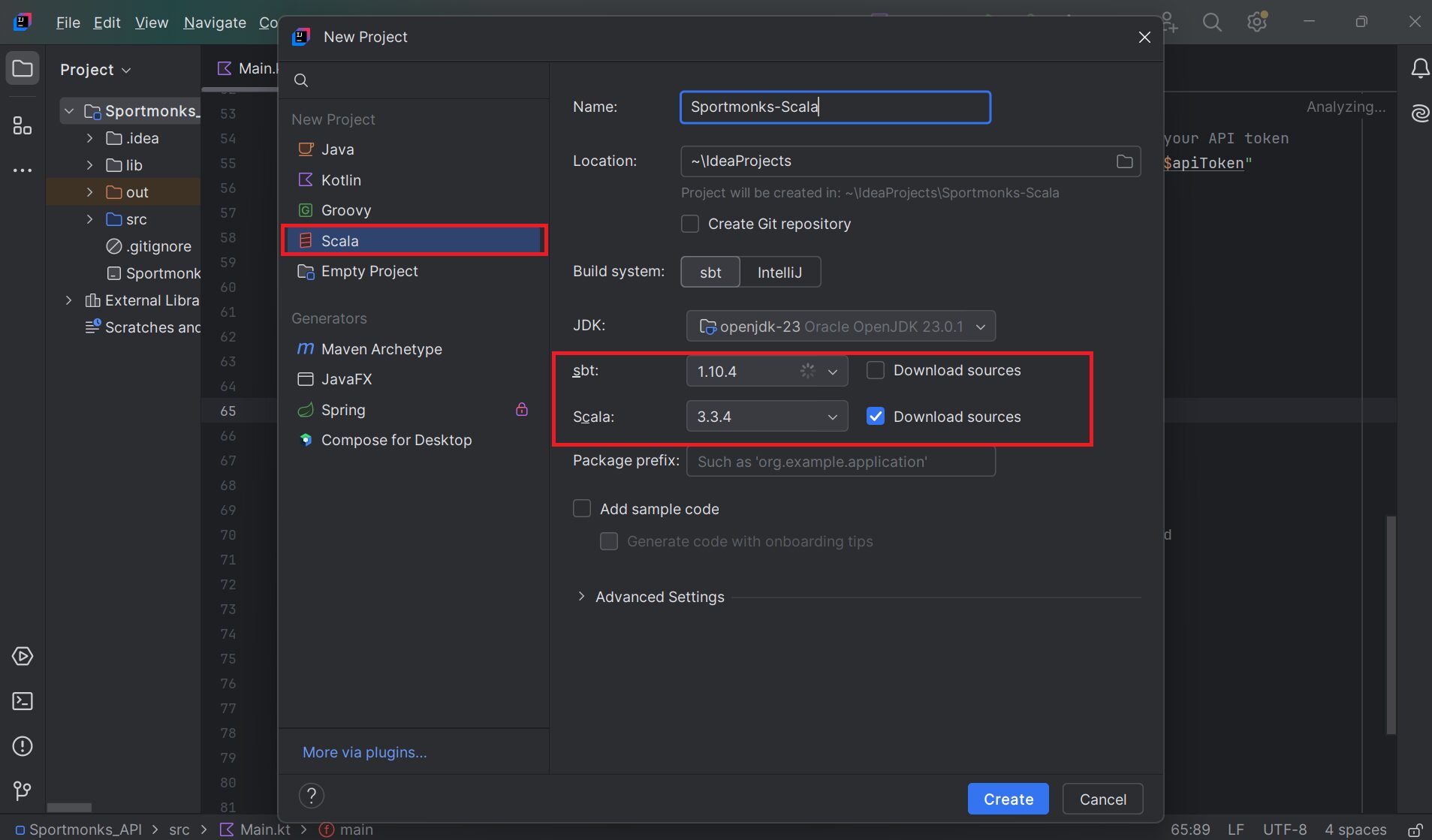Open the Notifications bell icon

tap(1419, 69)
